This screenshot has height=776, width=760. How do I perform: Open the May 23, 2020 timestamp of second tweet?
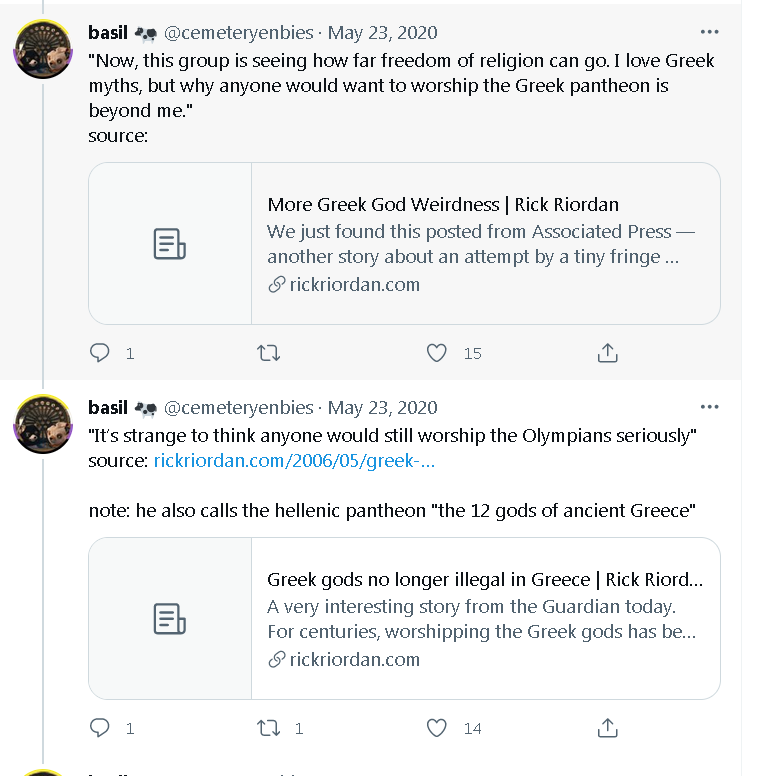pos(382,408)
